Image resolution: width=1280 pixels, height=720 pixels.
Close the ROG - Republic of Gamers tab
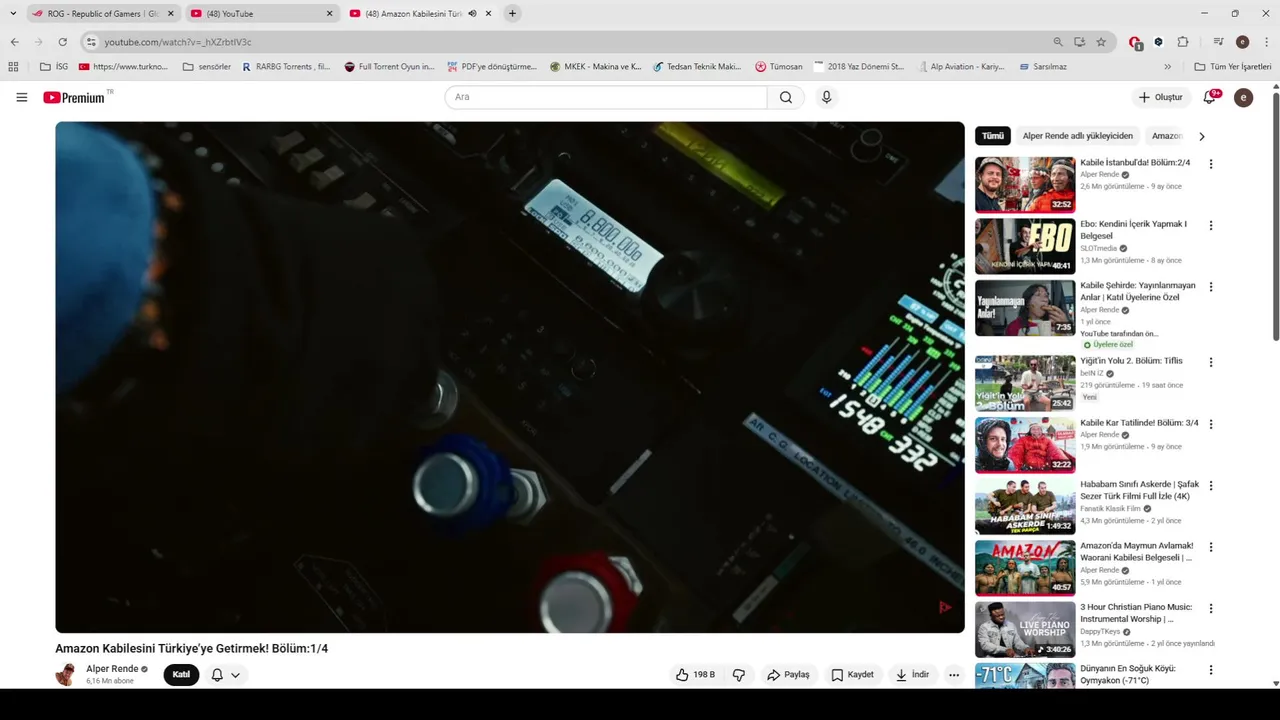170,13
